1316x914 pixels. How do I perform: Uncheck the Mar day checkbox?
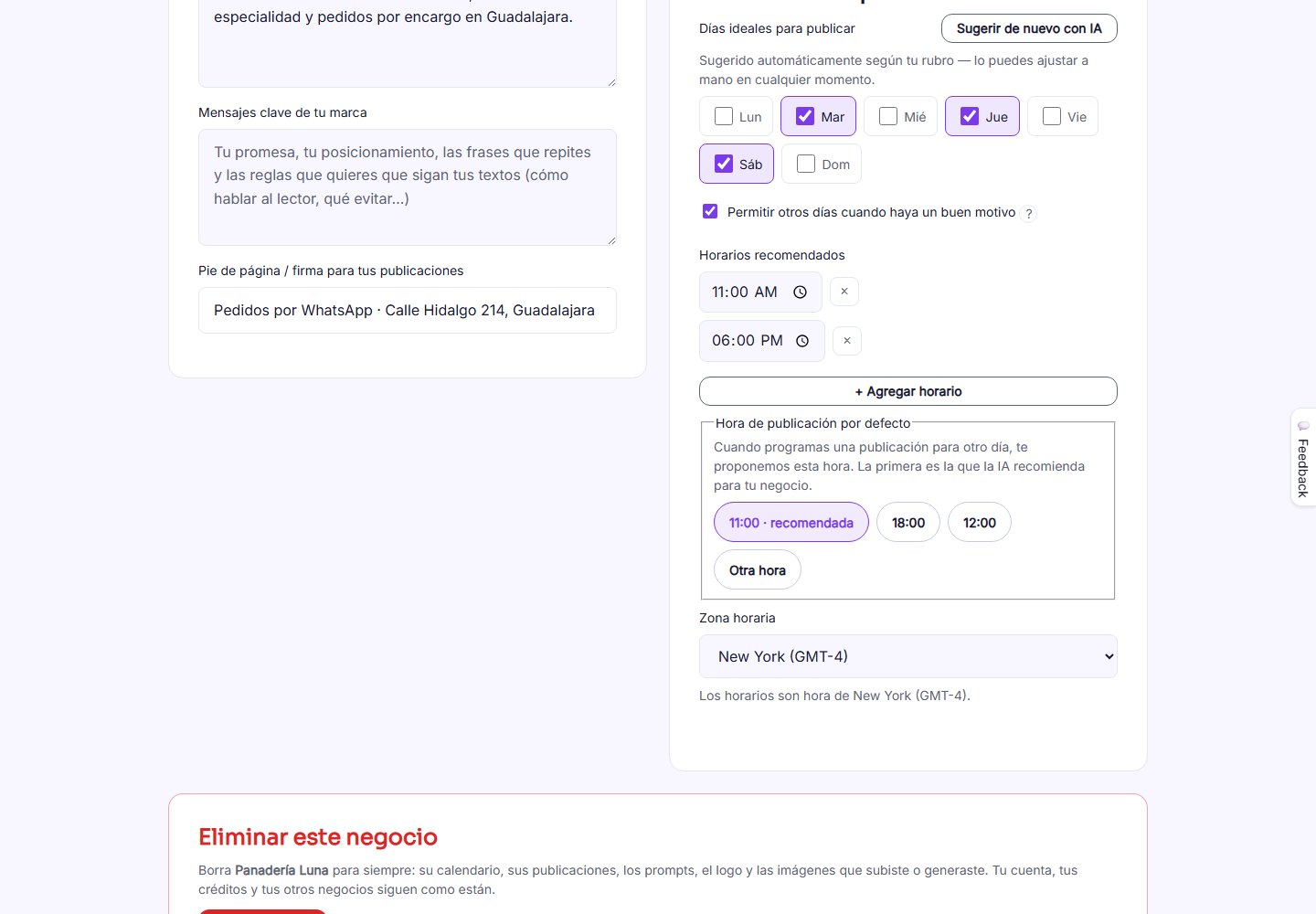click(x=805, y=116)
